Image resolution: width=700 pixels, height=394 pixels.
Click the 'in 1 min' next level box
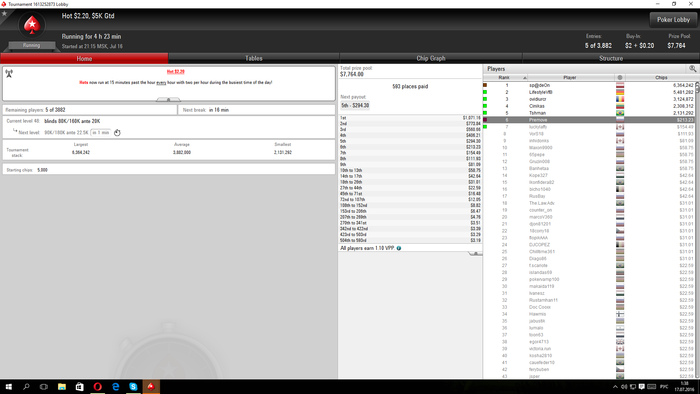pyautogui.click(x=101, y=133)
